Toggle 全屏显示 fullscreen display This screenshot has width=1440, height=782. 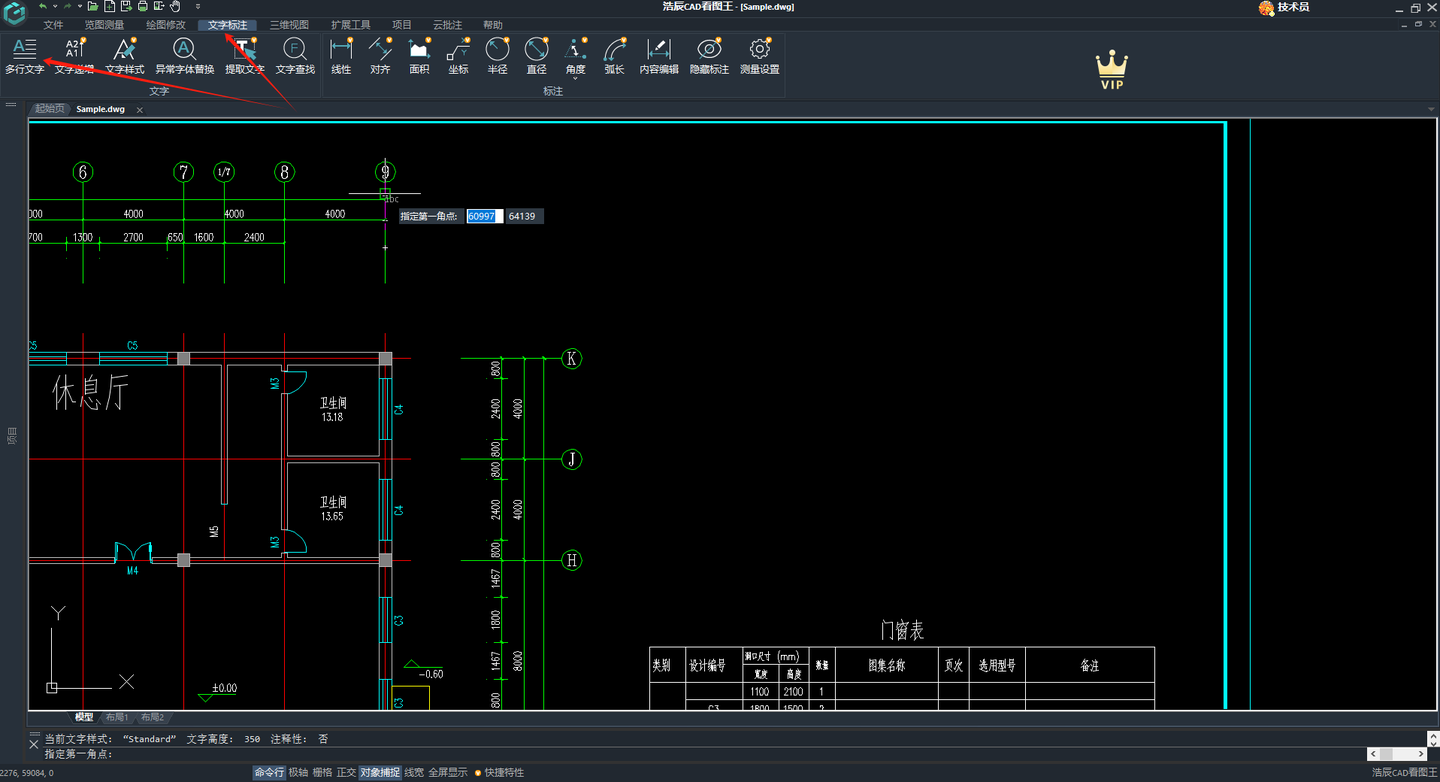pos(448,772)
